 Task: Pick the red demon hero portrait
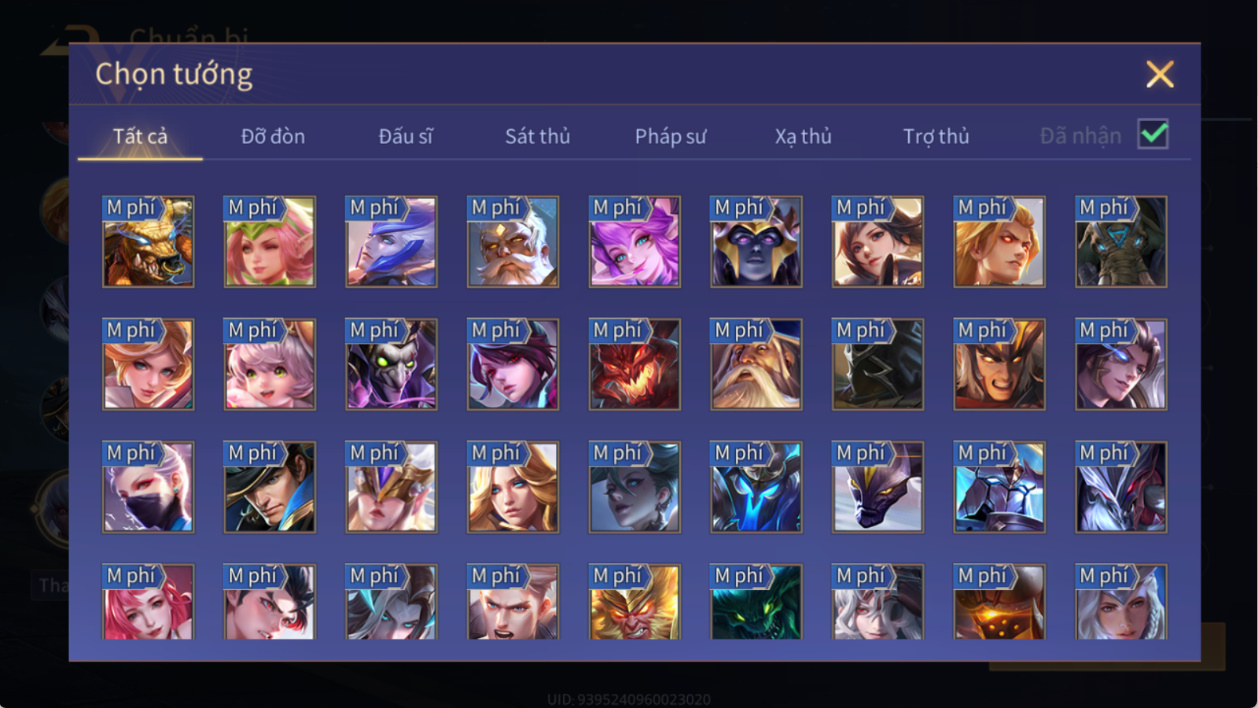635,365
